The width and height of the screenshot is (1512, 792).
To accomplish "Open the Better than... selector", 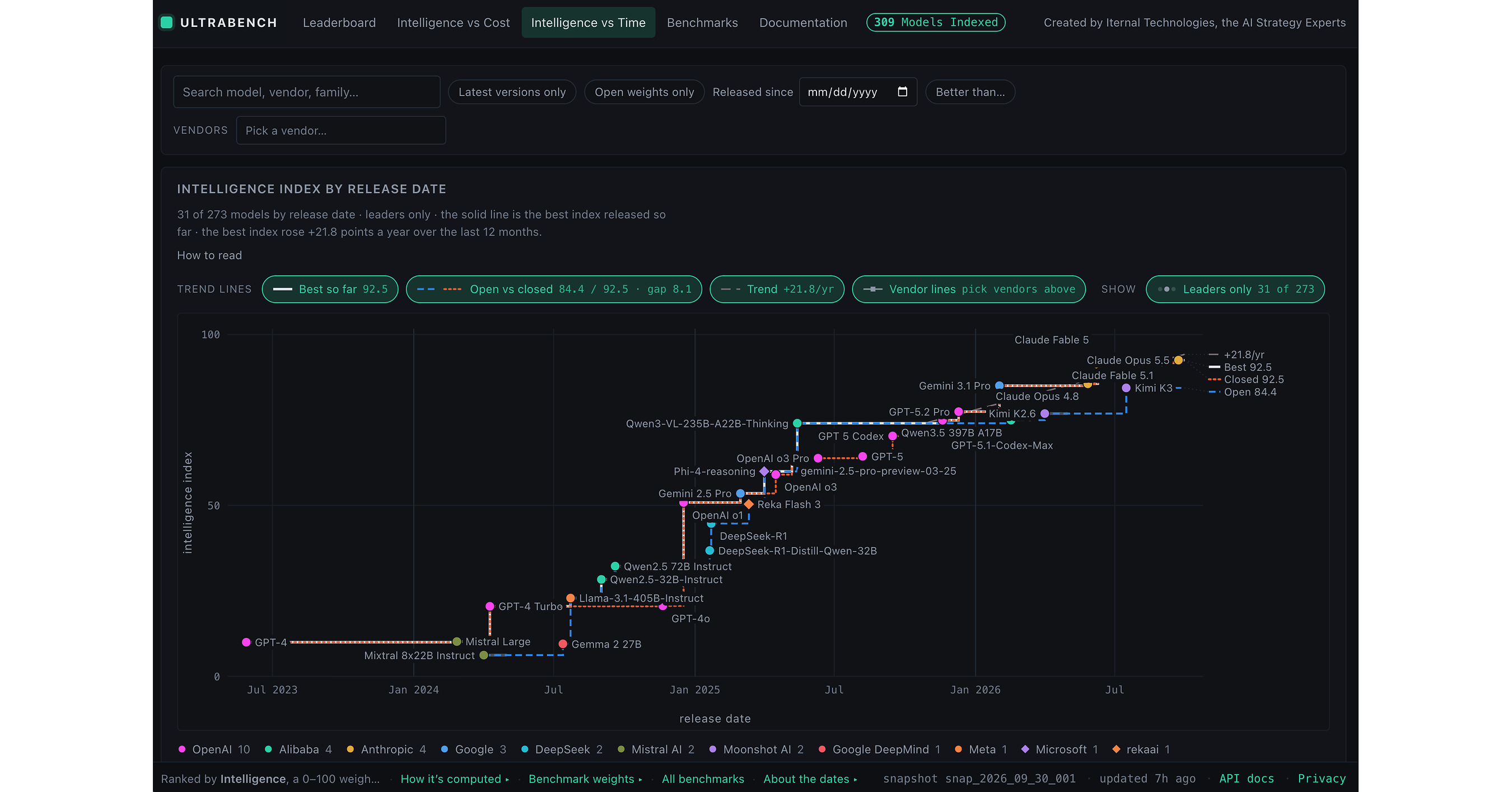I will (x=970, y=92).
